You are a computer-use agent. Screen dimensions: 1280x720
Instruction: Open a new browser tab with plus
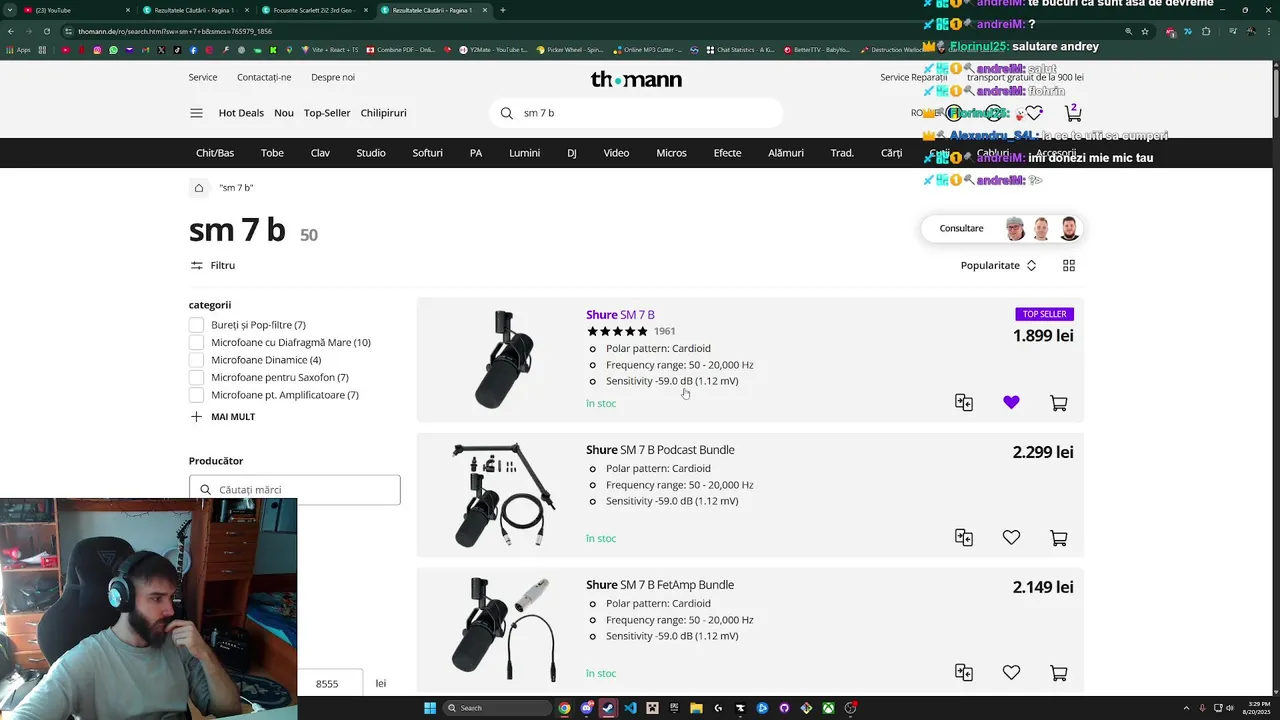point(503,10)
